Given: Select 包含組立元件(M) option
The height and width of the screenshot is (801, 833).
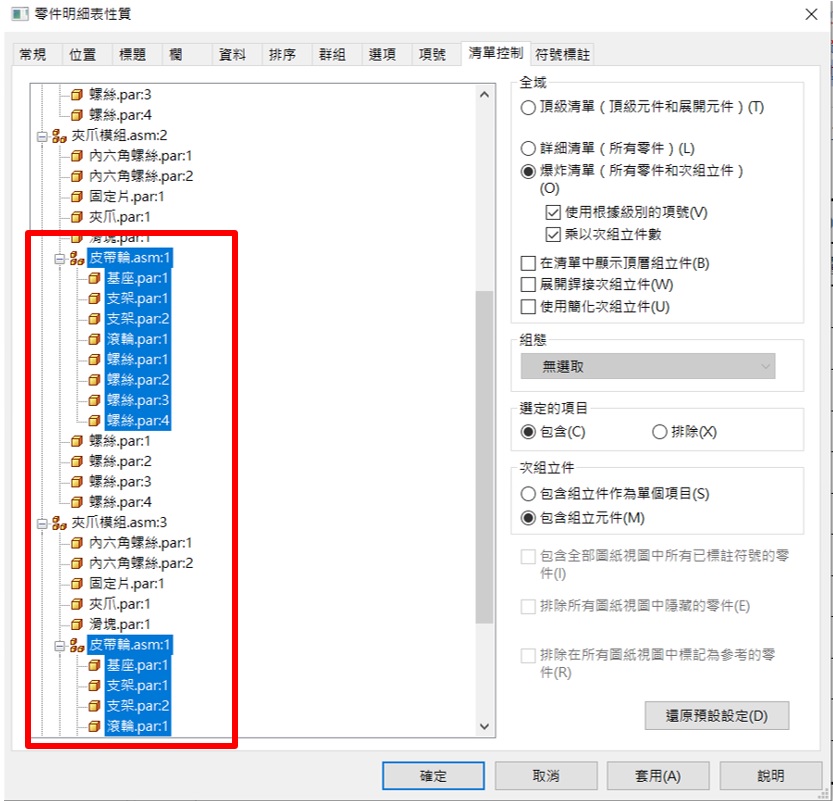Looking at the screenshot, I should (x=528, y=518).
